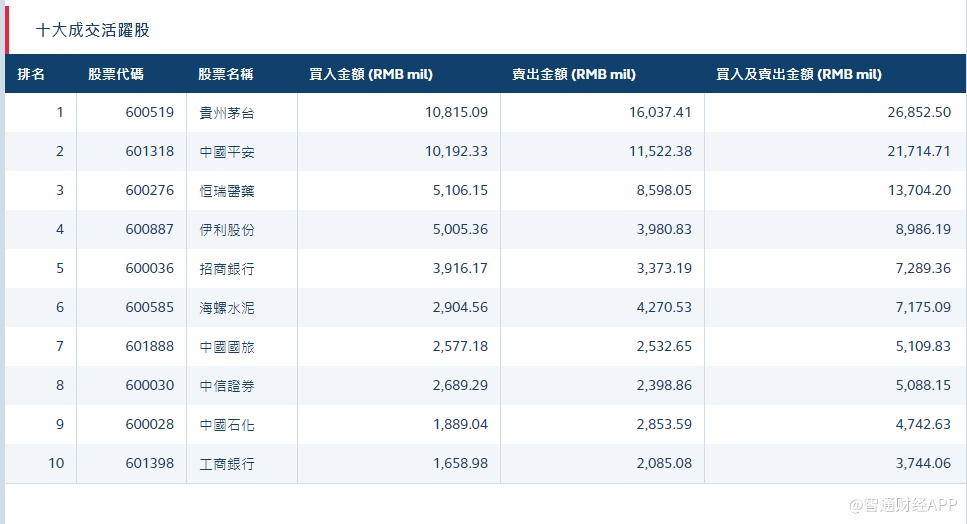This screenshot has width=967, height=524.
Task: Click the 股票代碼 column header
Action: (x=115, y=75)
